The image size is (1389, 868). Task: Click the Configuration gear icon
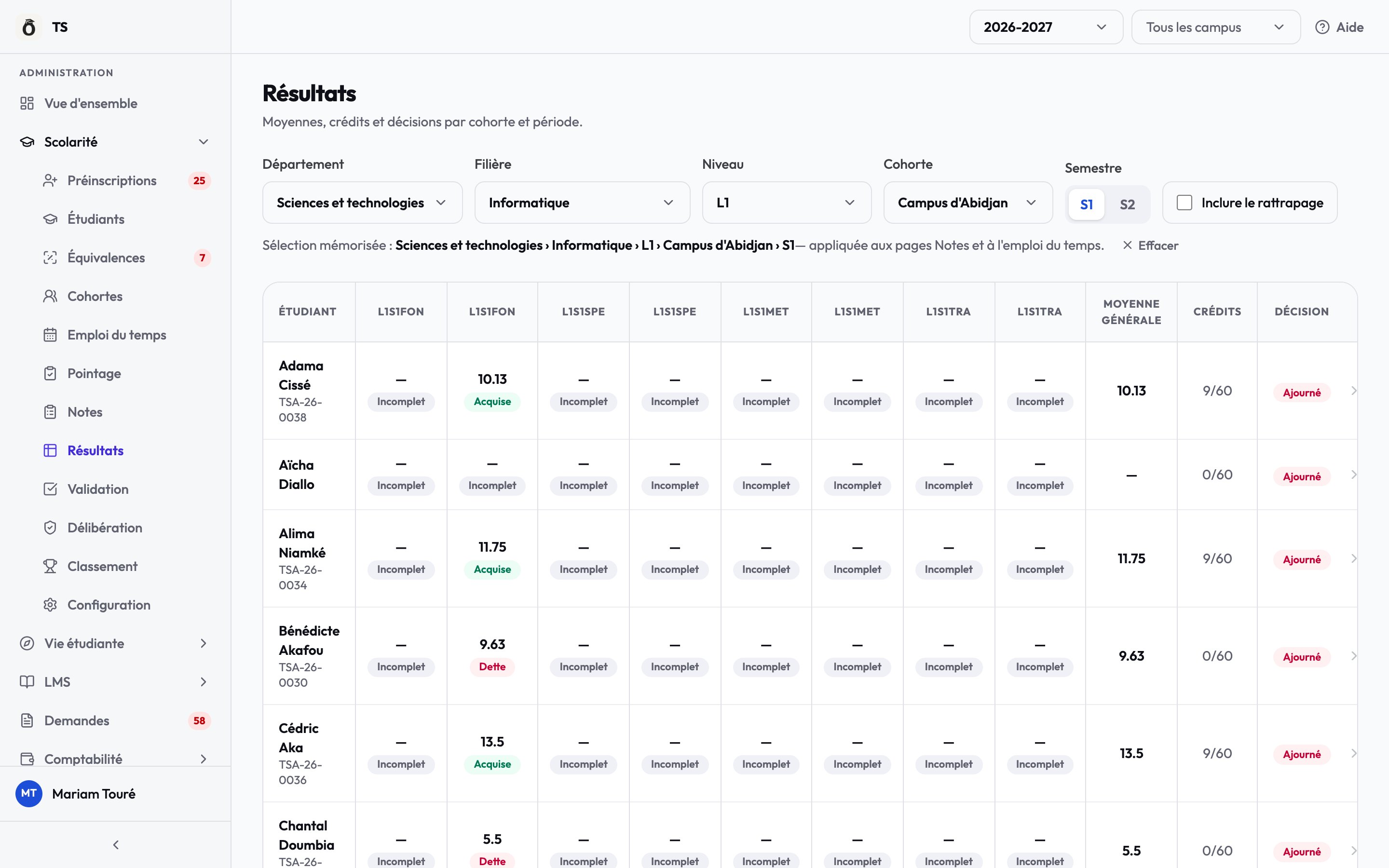tap(50, 605)
